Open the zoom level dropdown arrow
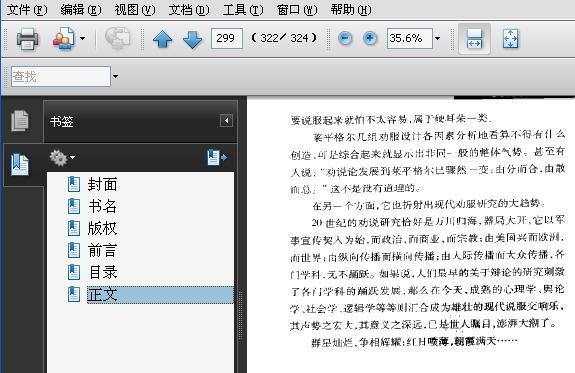This screenshot has height=373, width=575. click(x=437, y=38)
